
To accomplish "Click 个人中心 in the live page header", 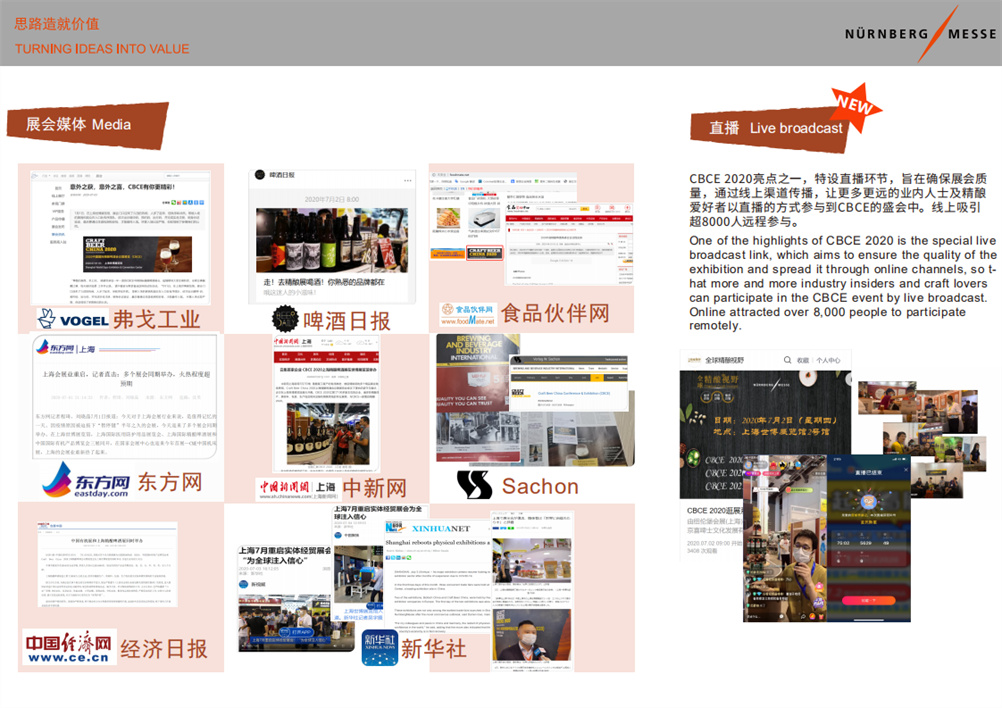I will (828, 360).
